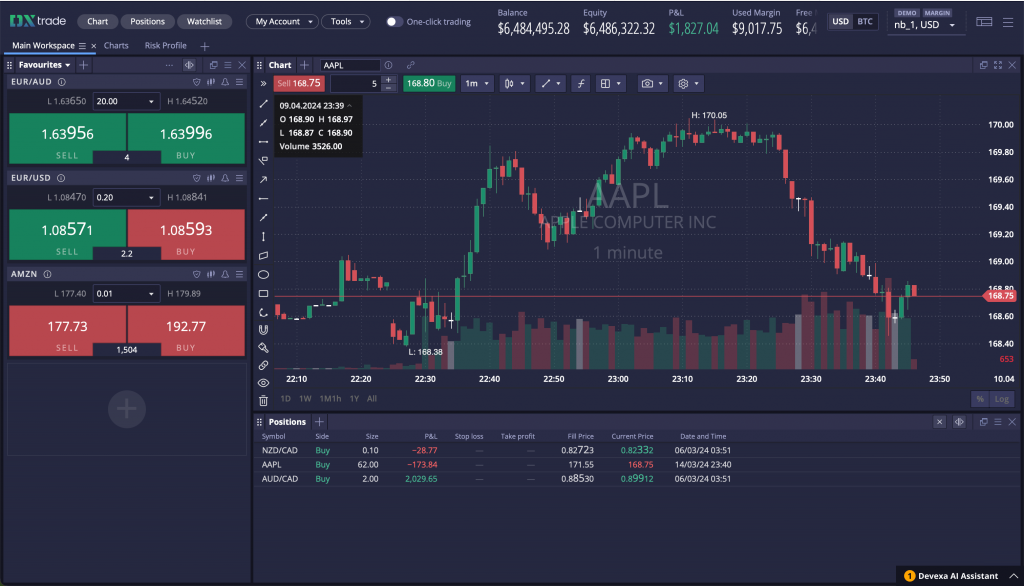Screen dimensions: 1024x586
Task: Click EUR/USD protection shield icon
Action: click(x=197, y=178)
